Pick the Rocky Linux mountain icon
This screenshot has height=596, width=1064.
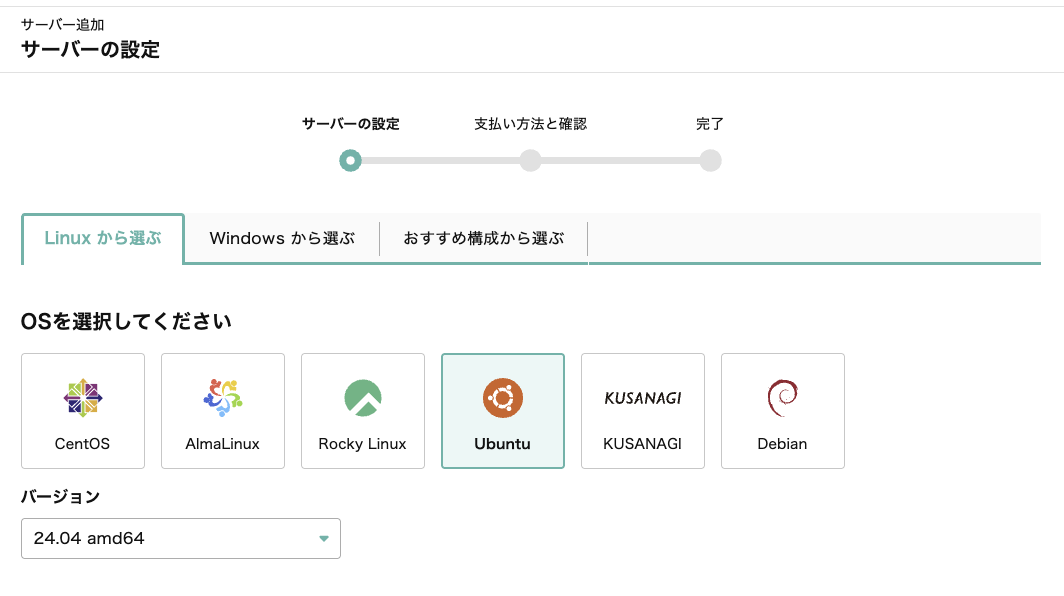point(363,398)
